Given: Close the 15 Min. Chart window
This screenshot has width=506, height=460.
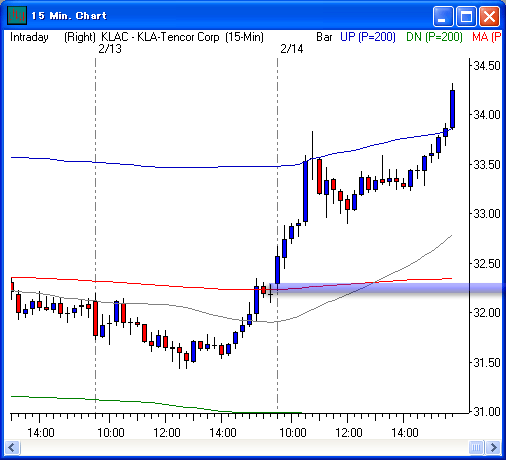Looking at the screenshot, I should tap(489, 16).
